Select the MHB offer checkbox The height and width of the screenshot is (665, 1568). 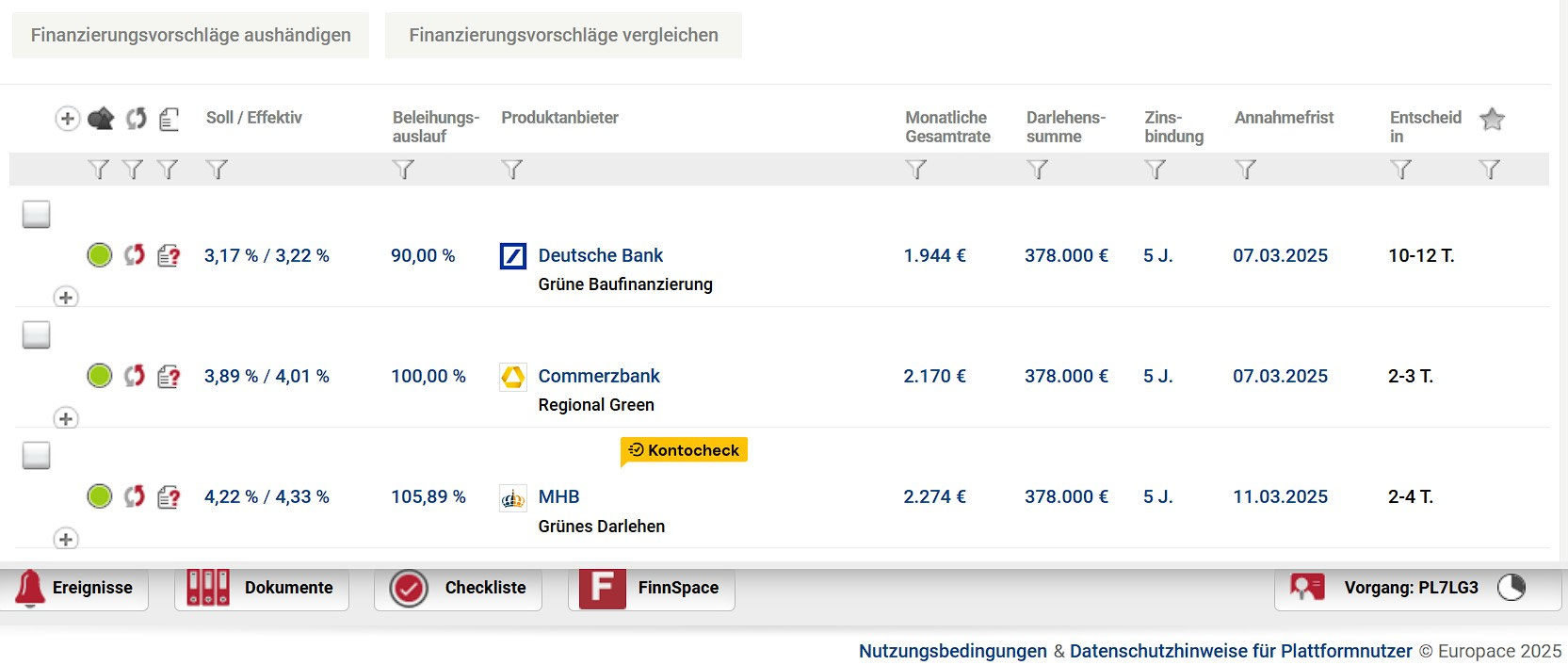click(x=36, y=455)
